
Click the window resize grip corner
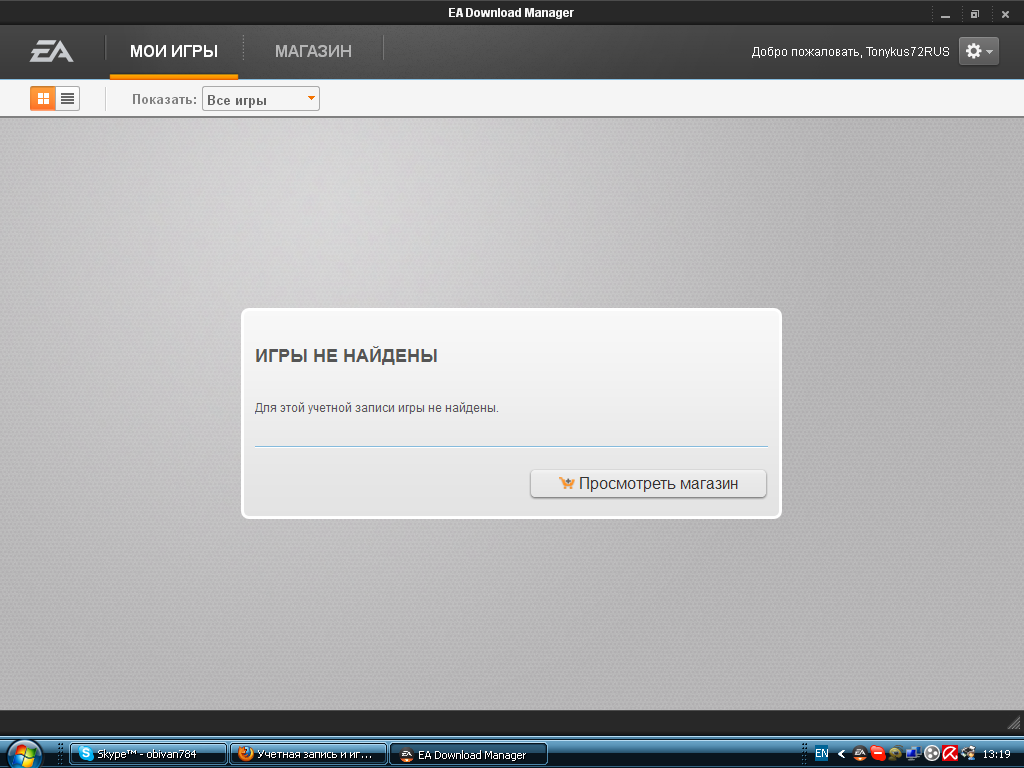pos(1014,722)
